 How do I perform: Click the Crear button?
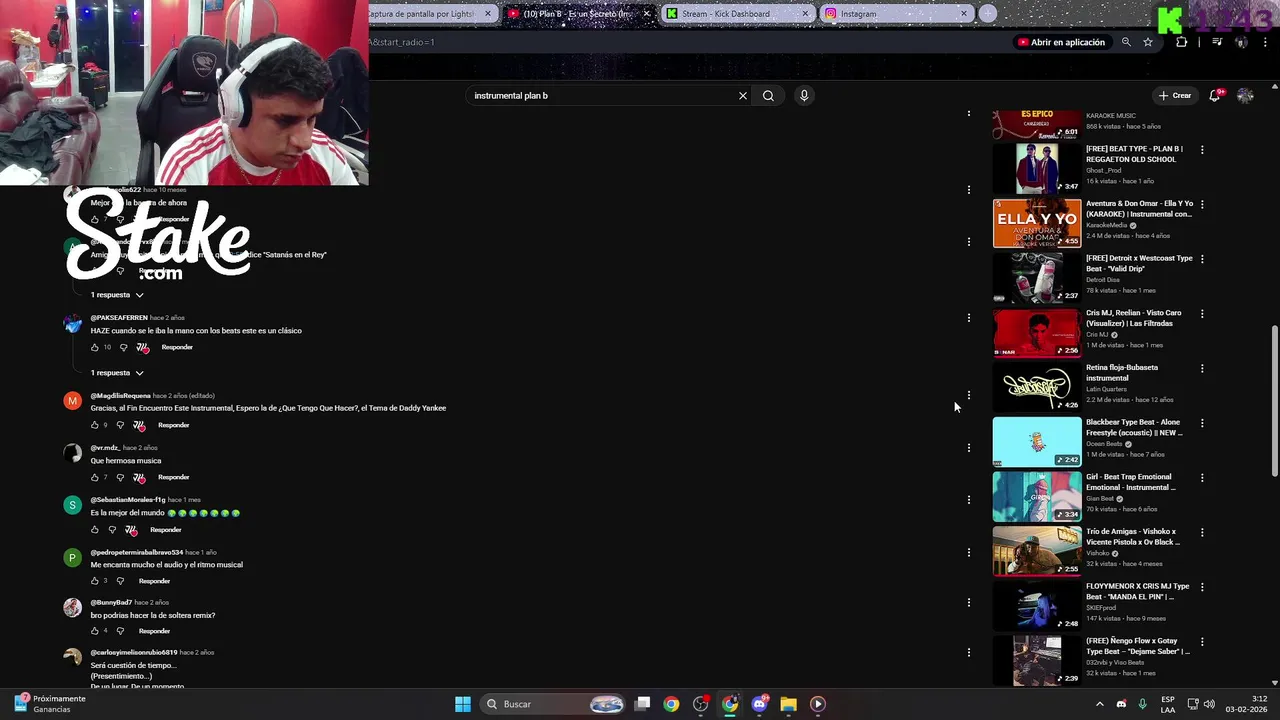1175,95
